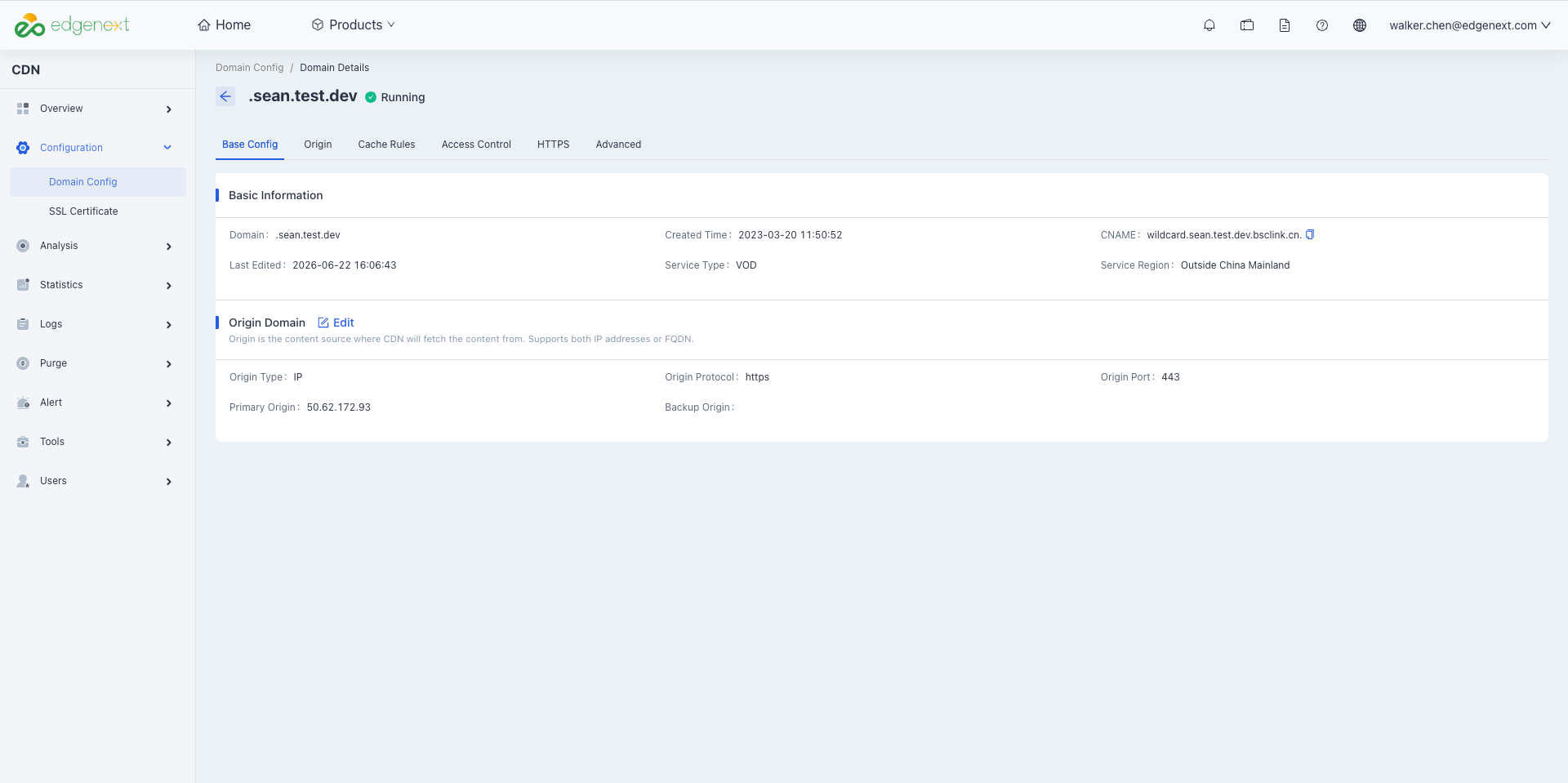Collapse the Configuration menu chevron
This screenshot has height=783, width=1568.
coord(167,148)
